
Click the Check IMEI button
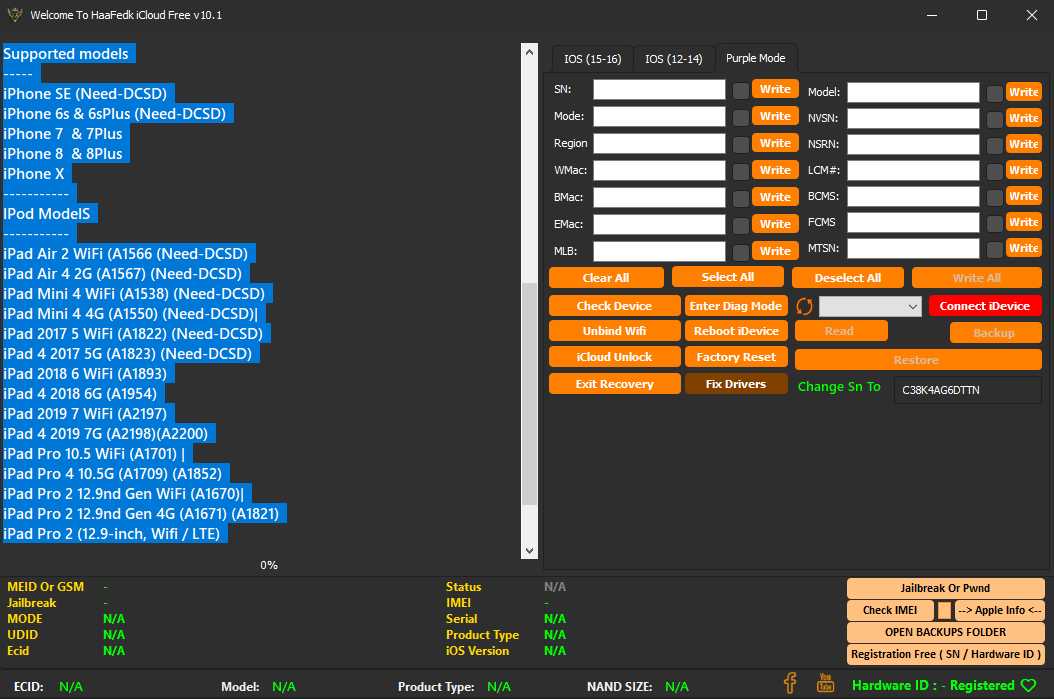[x=890, y=610]
